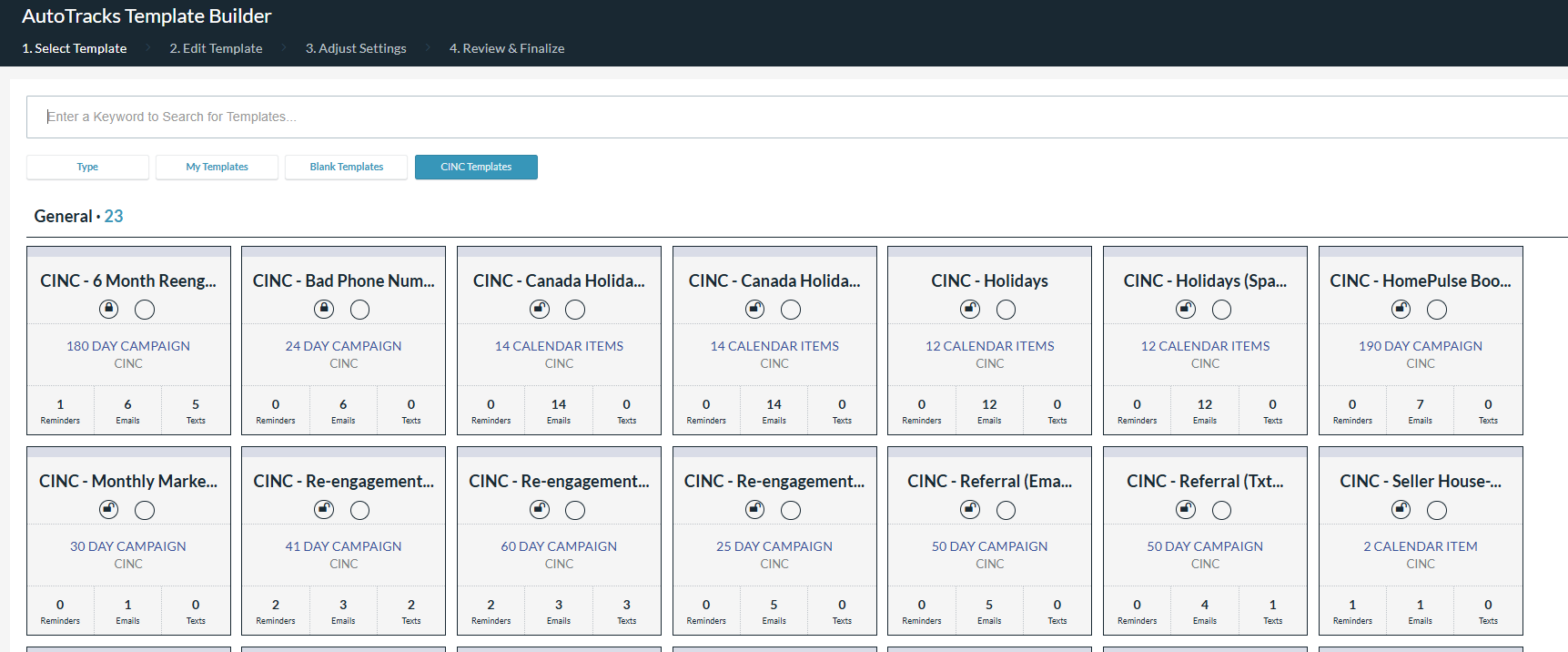This screenshot has width=1568, height=652.
Task: Click the lock icon on the CINC - 6 Month Reeng... card
Action: (x=109, y=309)
